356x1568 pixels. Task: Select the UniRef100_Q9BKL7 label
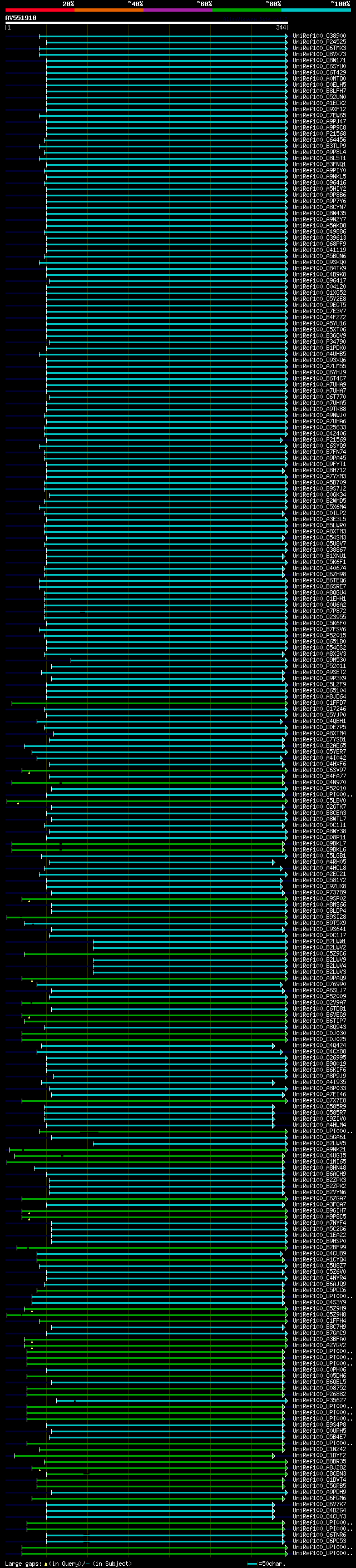click(319, 843)
